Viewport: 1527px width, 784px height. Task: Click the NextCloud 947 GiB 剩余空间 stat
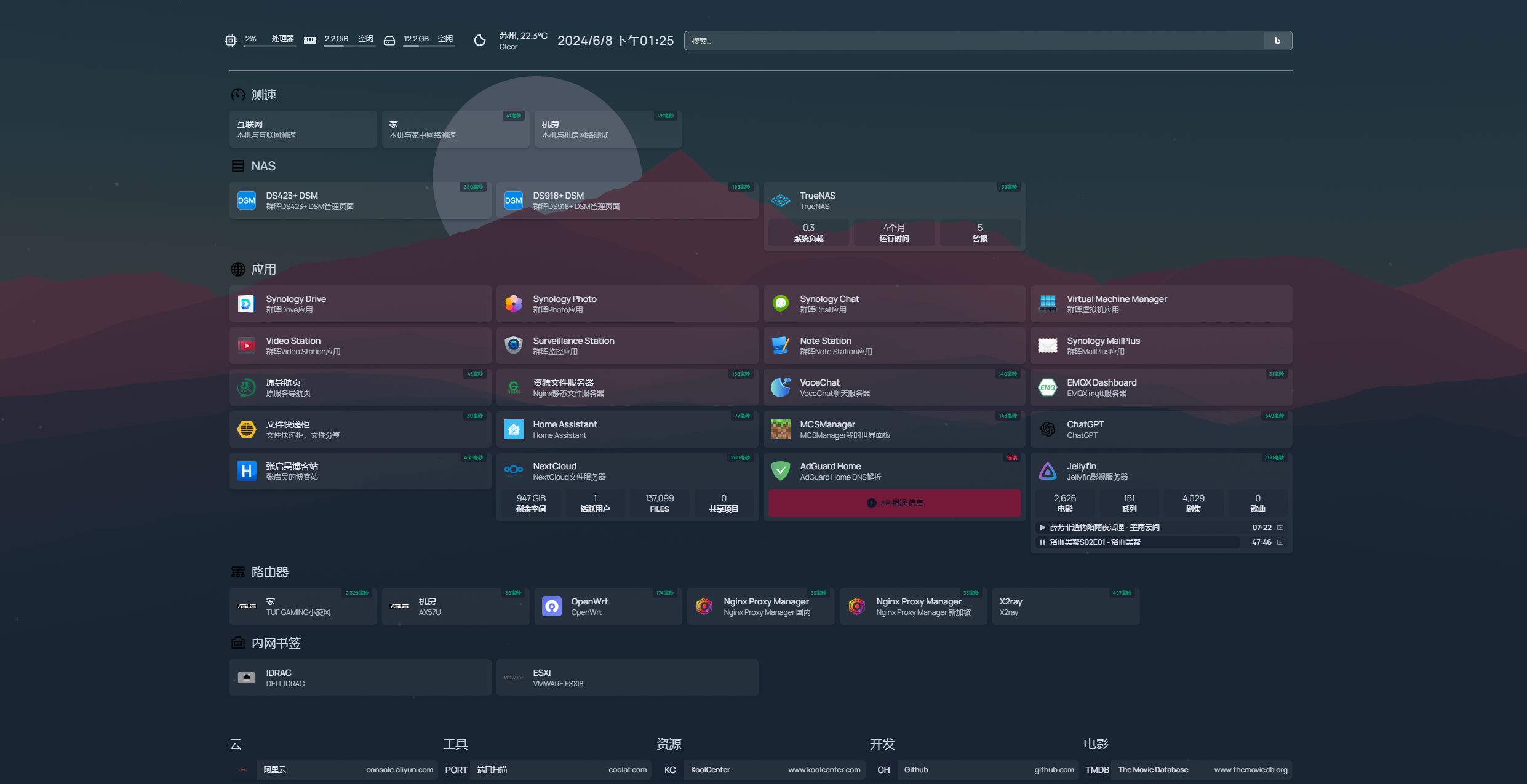[531, 503]
